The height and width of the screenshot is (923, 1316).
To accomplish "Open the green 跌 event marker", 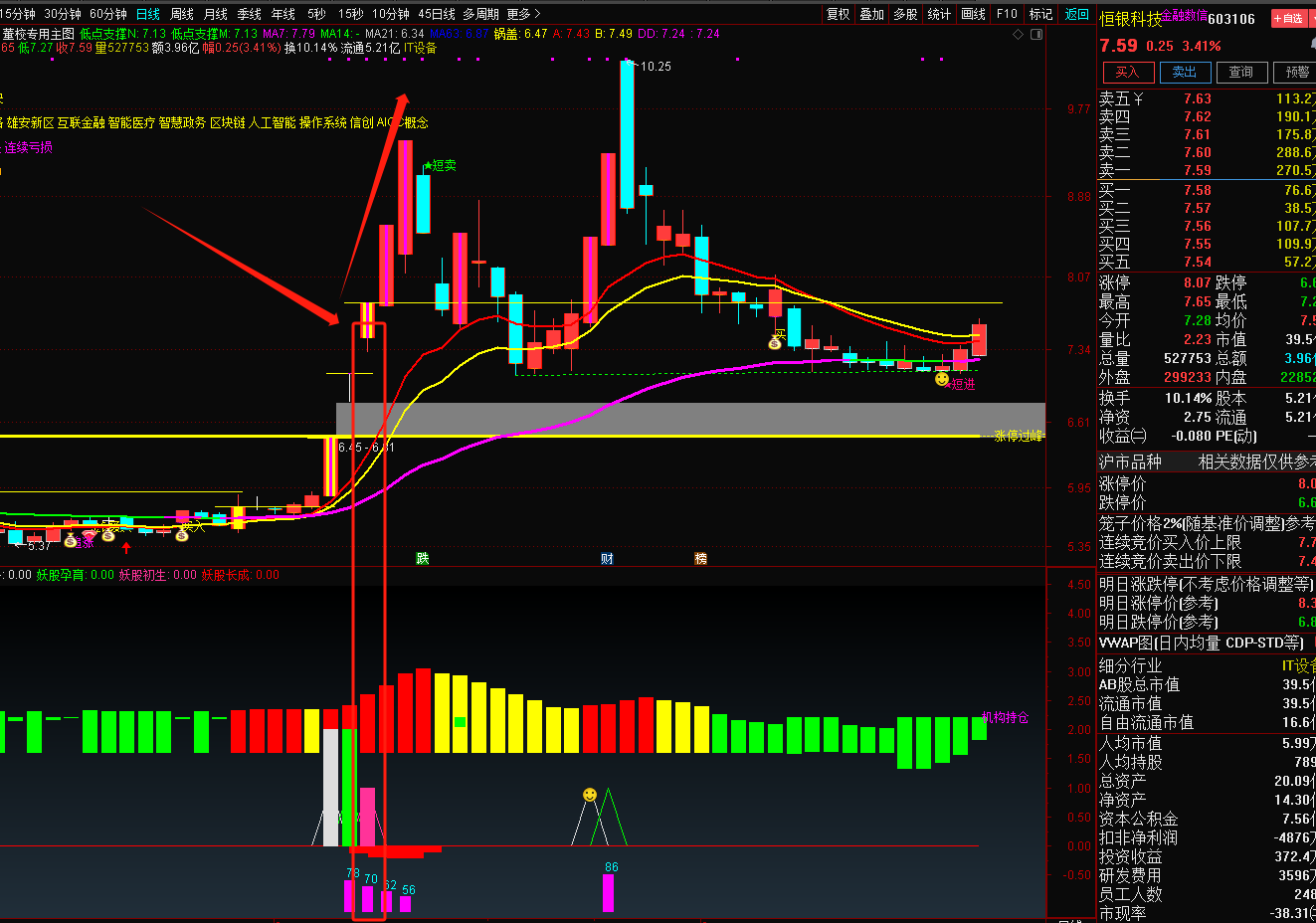I will click(x=423, y=559).
